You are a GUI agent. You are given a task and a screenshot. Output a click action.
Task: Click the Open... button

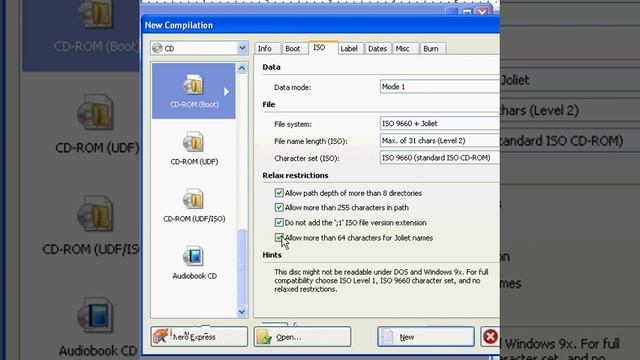click(302, 337)
